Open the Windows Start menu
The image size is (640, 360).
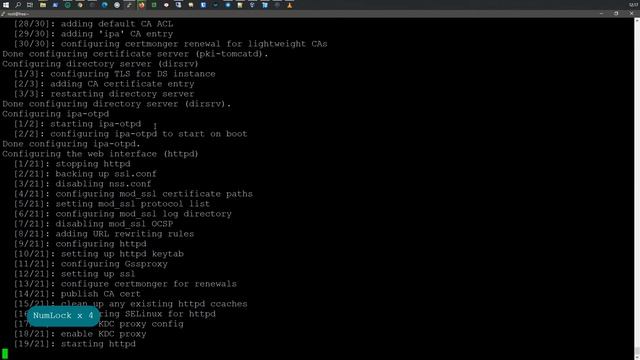click(x=6, y=5)
